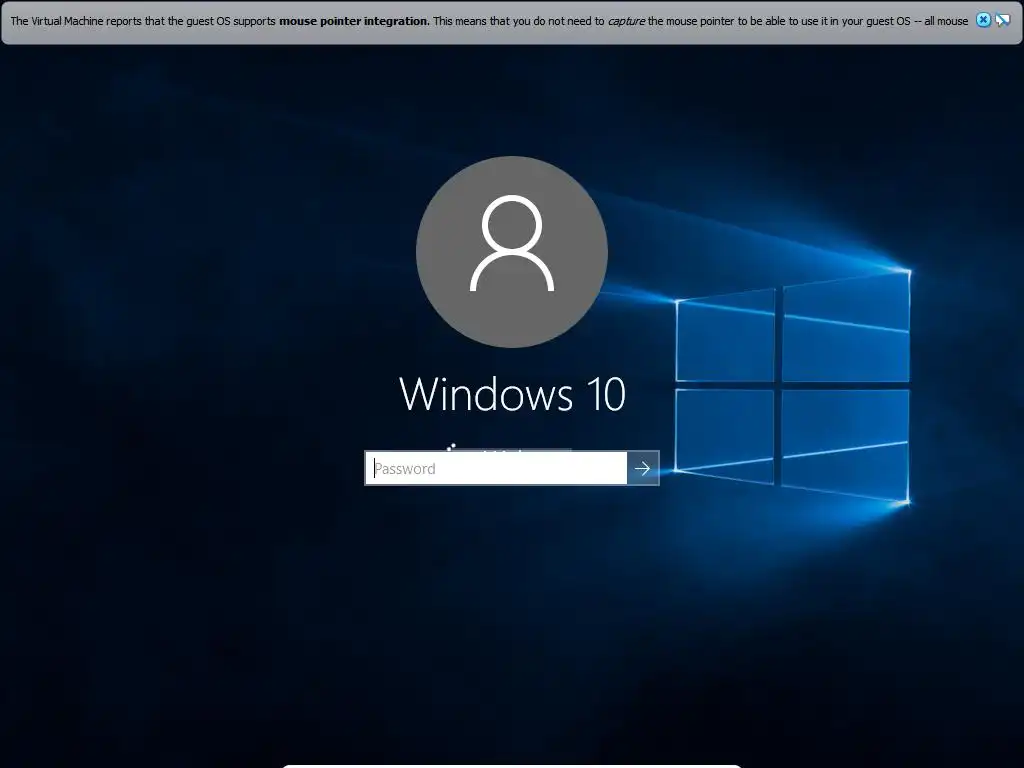Click the mouse pointer integration message text

click(x=489, y=21)
